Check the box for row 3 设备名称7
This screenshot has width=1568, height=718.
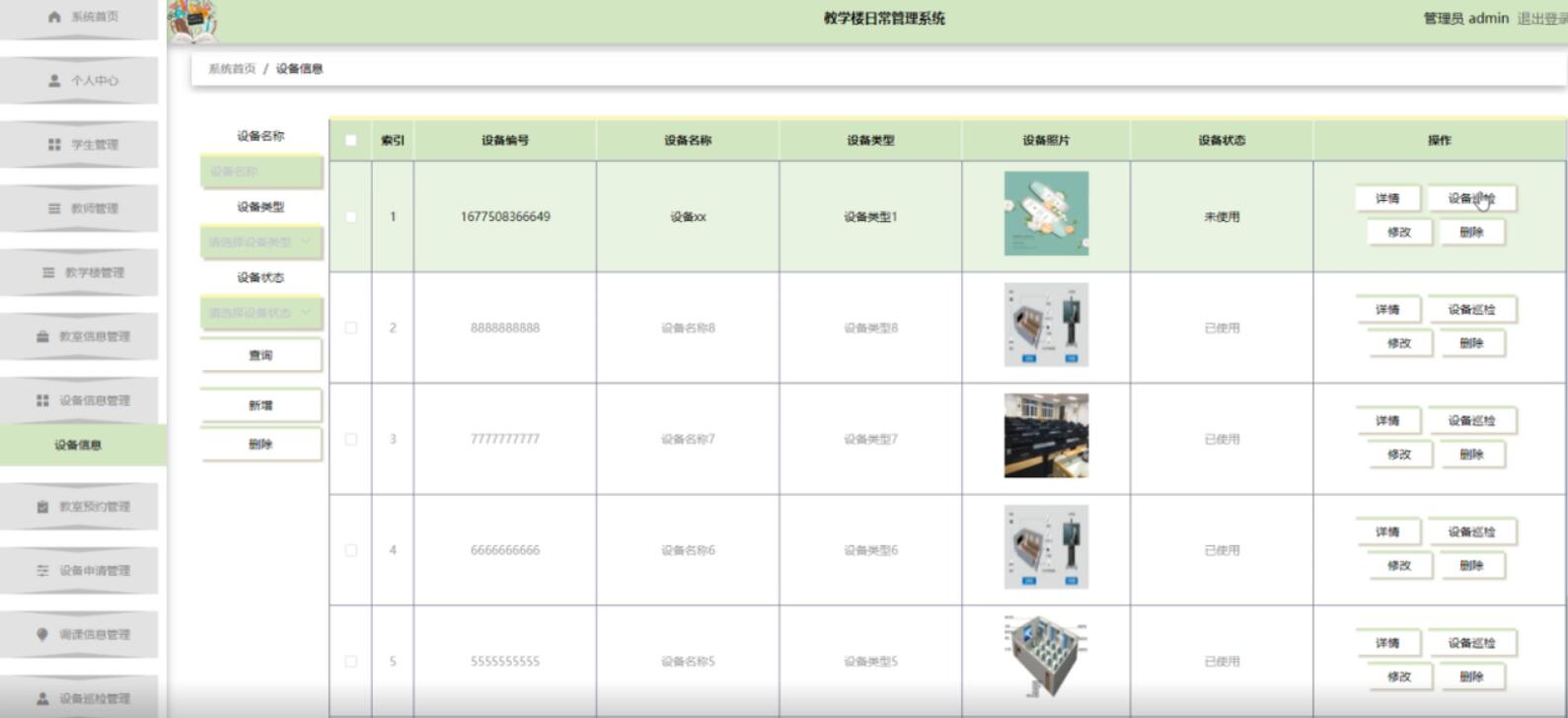pyautogui.click(x=350, y=439)
